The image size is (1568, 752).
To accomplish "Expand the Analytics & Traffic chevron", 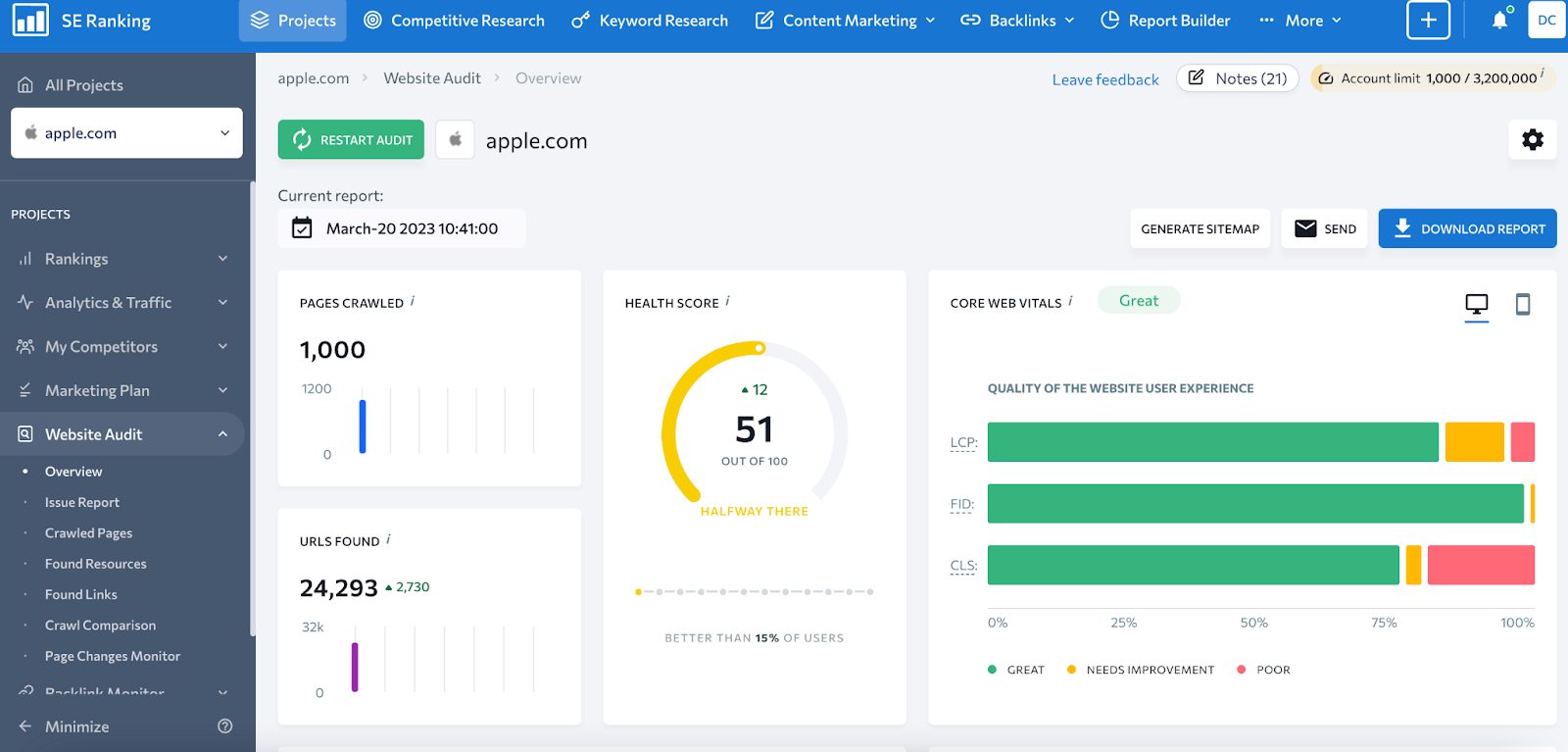I will 223,302.
